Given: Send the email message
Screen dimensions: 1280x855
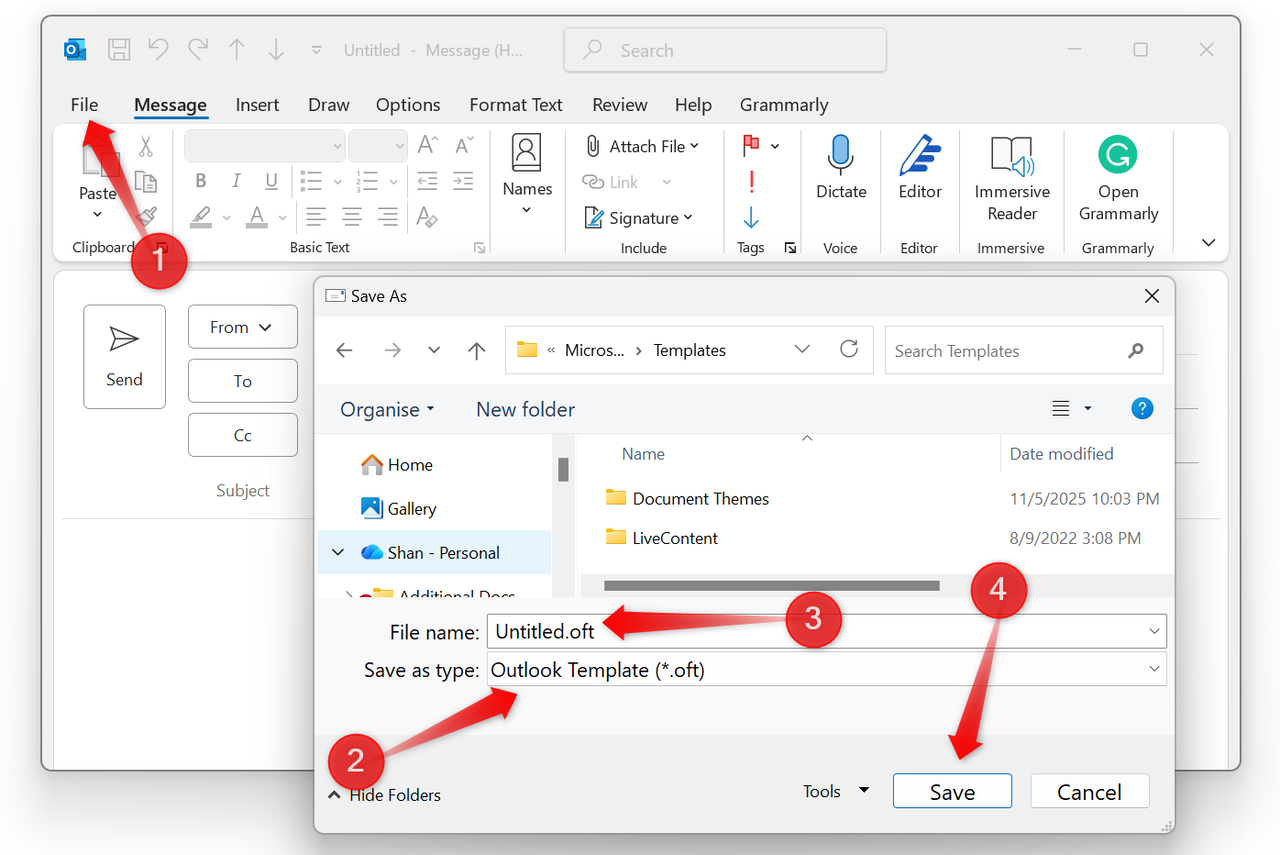Looking at the screenshot, I should 124,356.
